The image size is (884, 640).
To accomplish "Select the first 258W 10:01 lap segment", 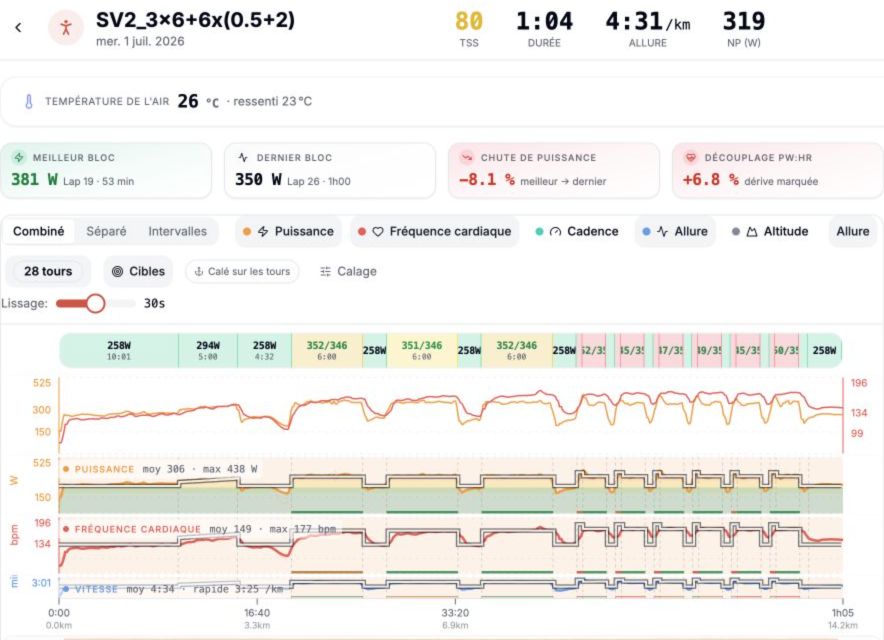I will click(119, 350).
